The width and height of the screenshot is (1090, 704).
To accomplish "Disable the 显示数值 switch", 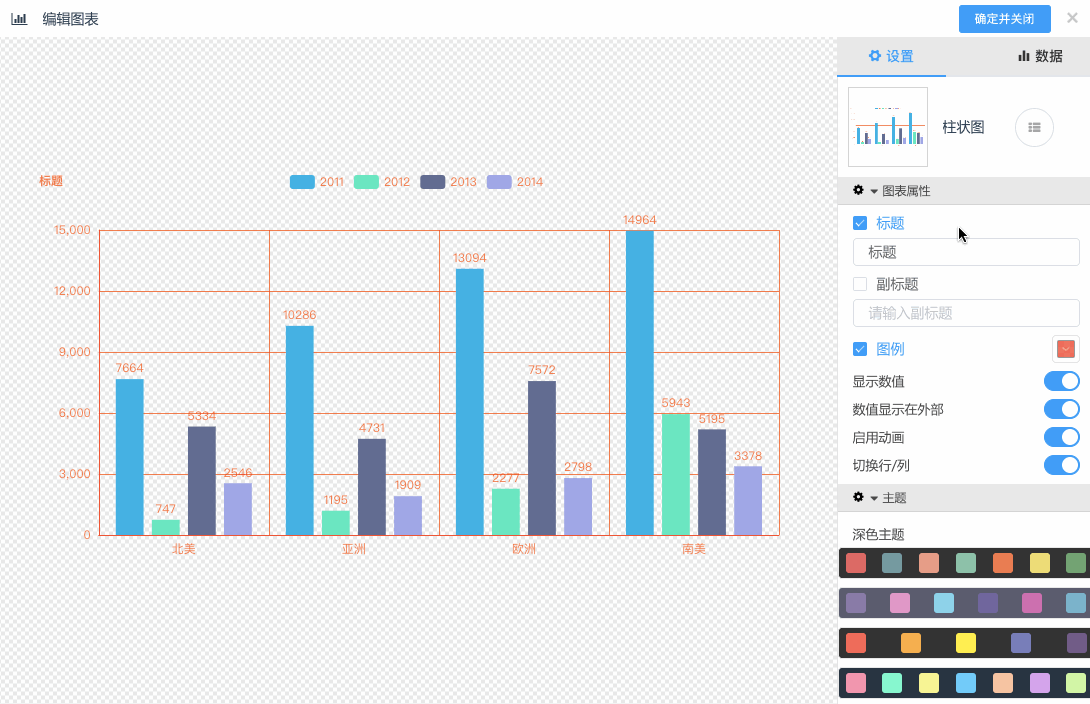I will point(1061,381).
